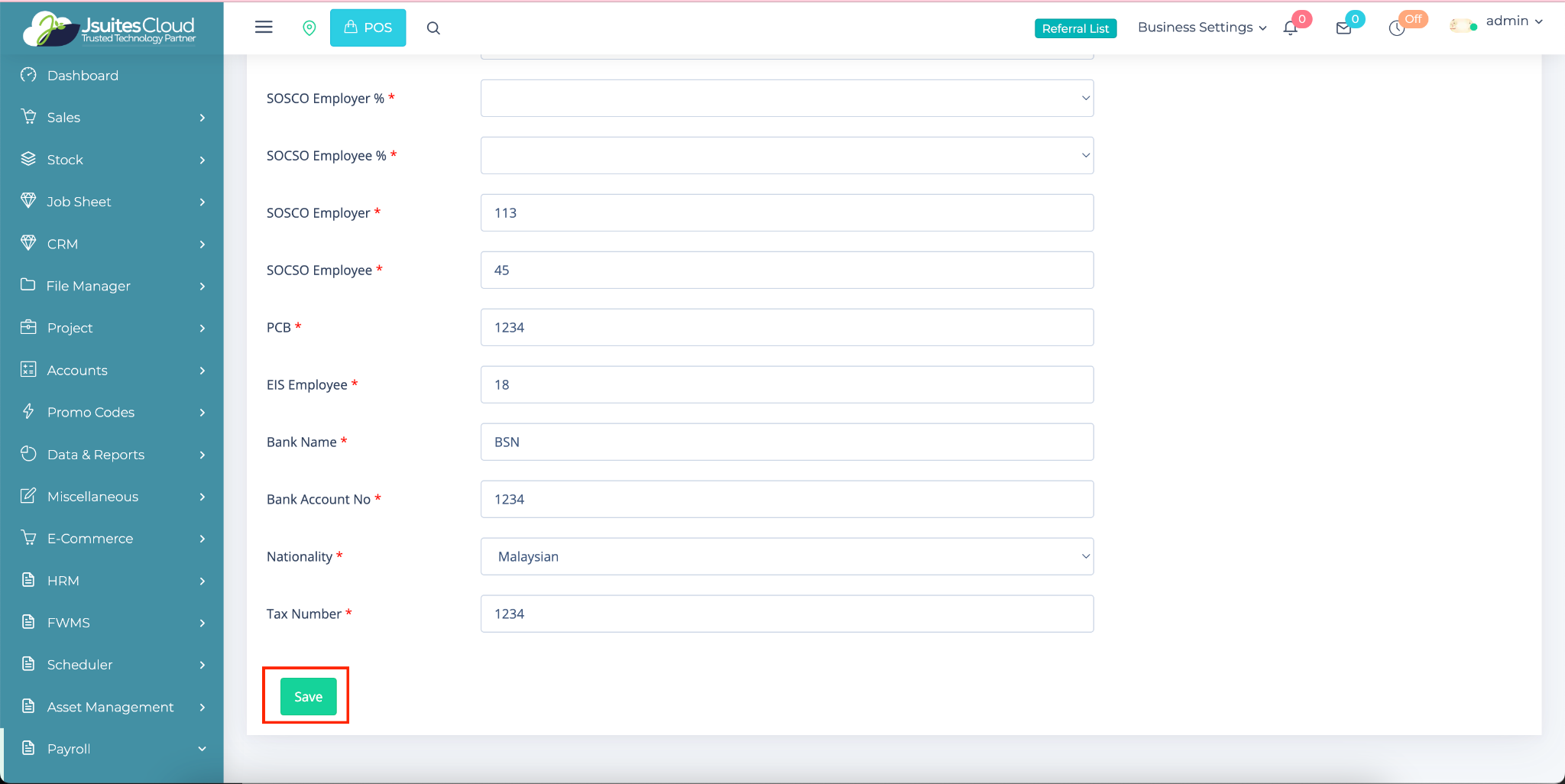Open the Referral List link
This screenshot has width=1565, height=784.
click(x=1075, y=28)
